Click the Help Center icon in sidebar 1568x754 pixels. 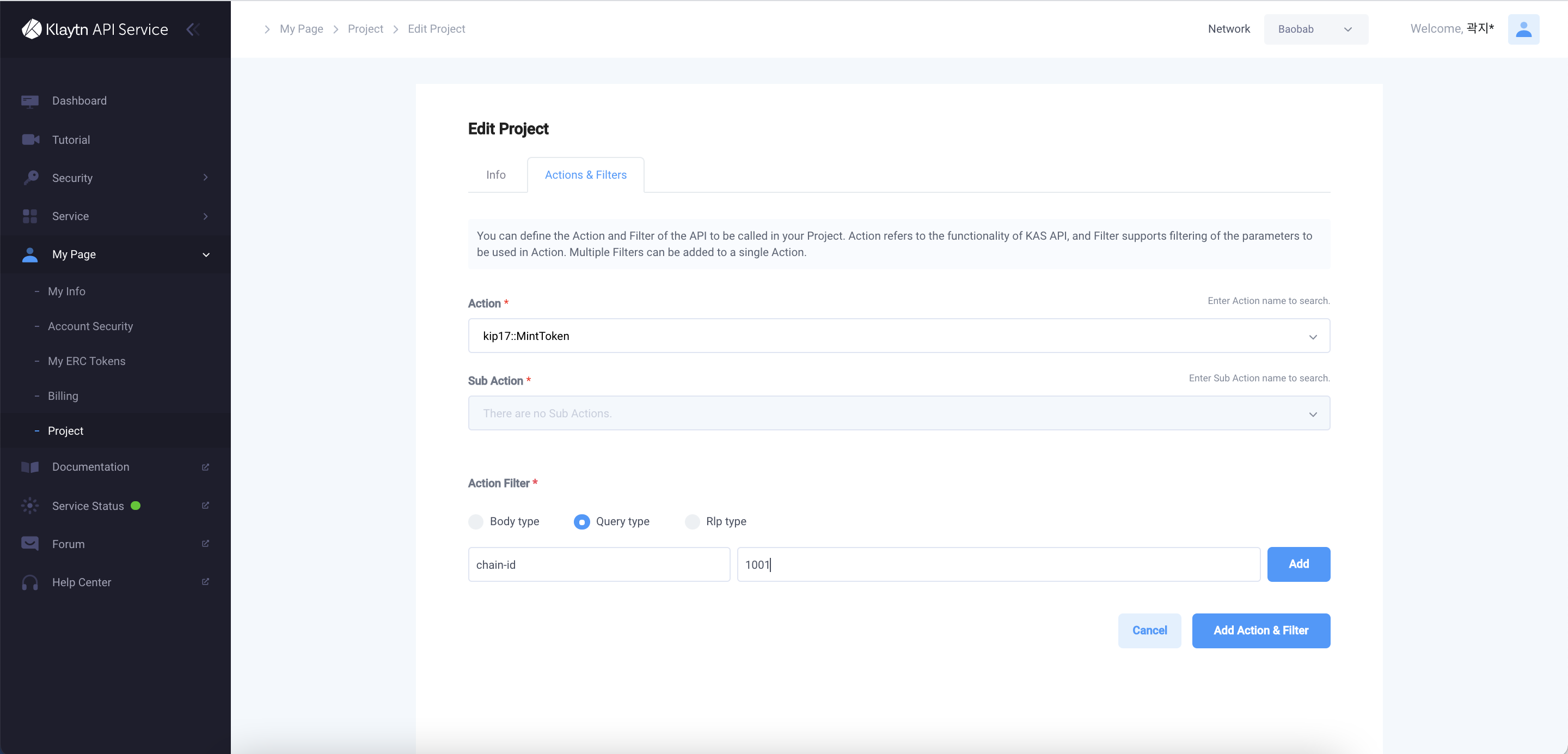pyautogui.click(x=29, y=582)
